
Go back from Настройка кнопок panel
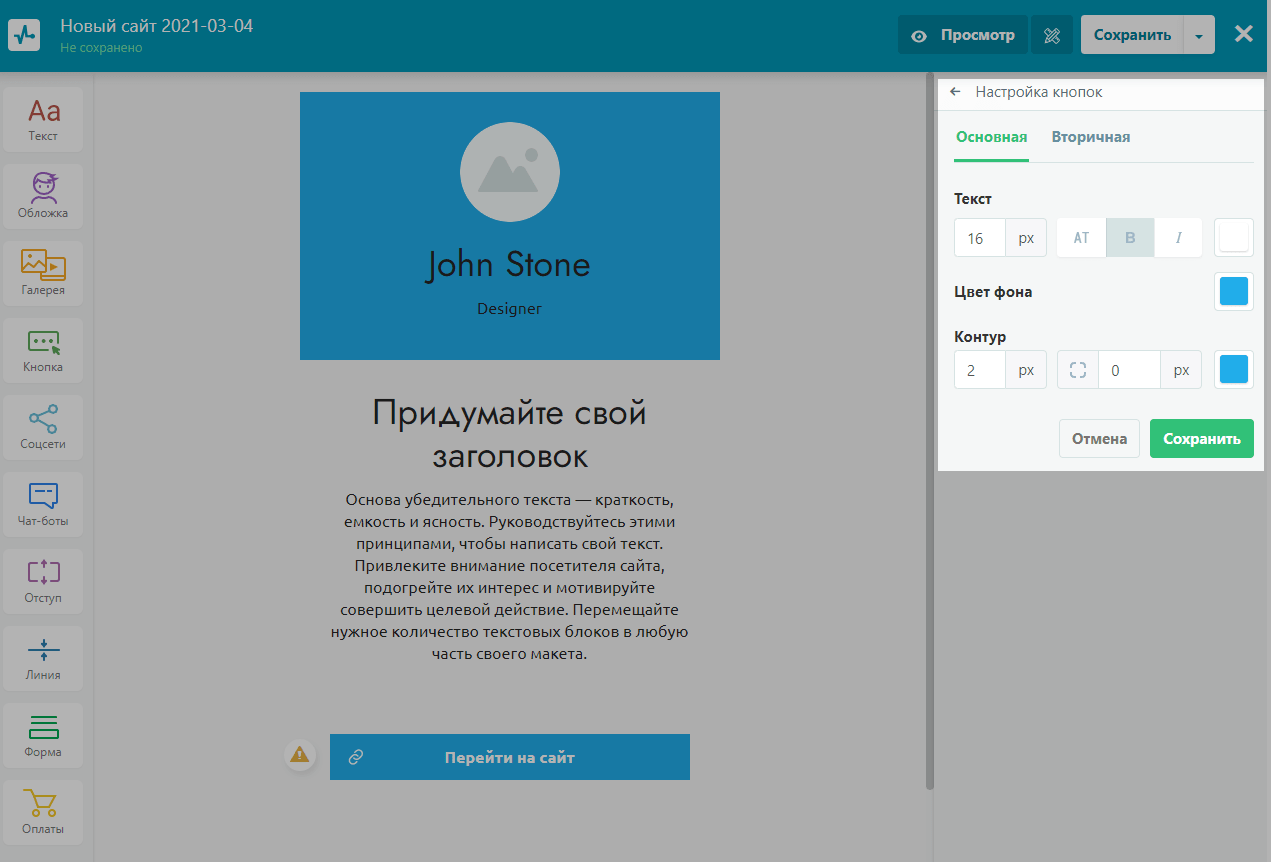click(955, 92)
